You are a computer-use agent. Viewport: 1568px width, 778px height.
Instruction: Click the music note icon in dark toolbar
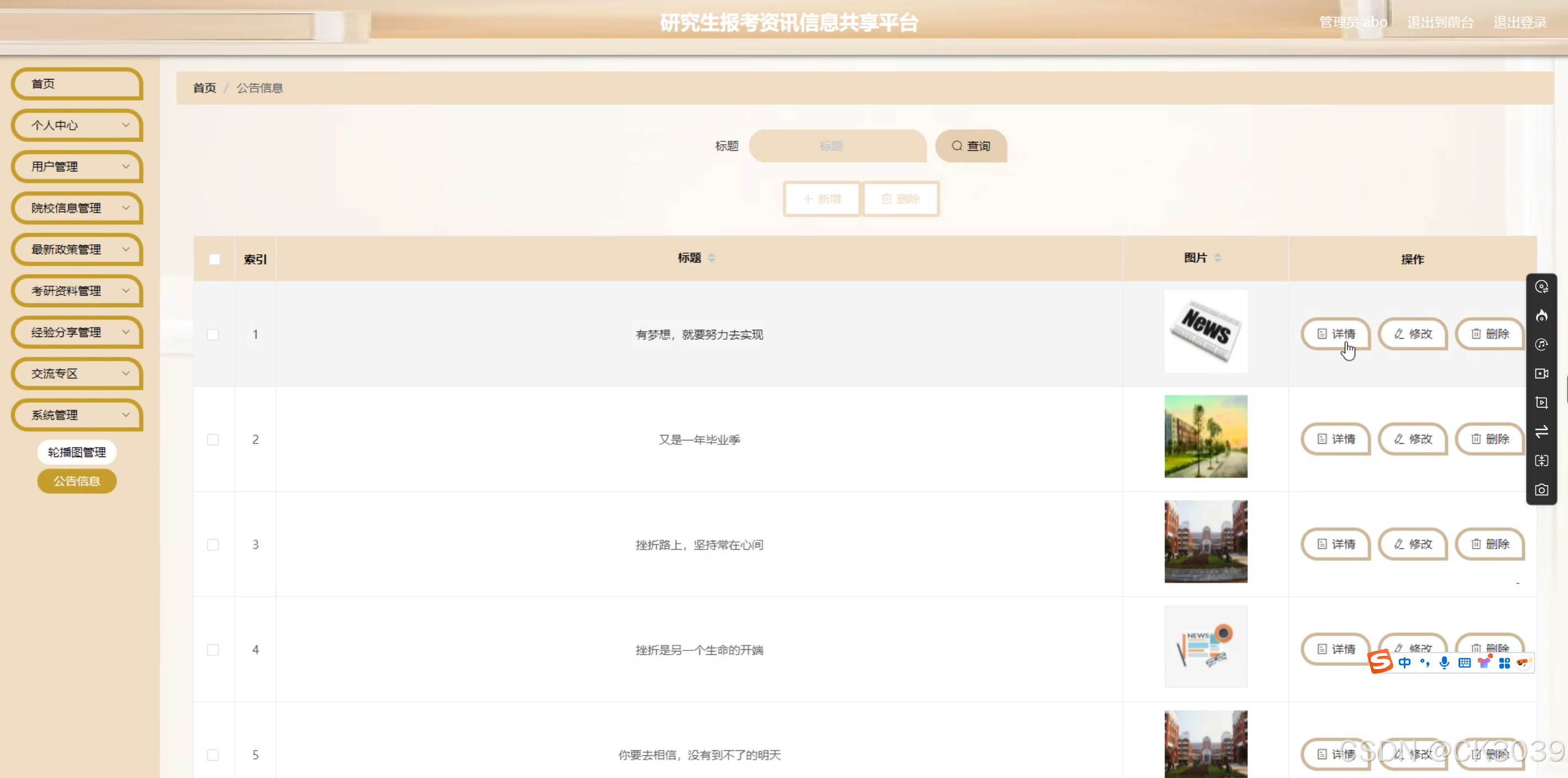coord(1541,344)
